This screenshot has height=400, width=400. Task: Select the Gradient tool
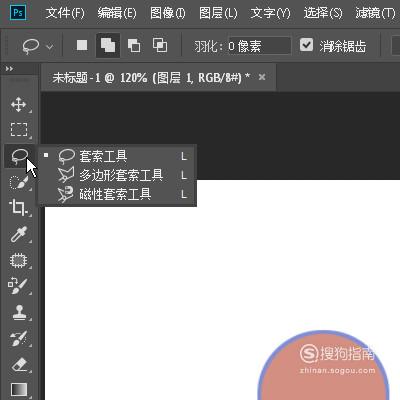(x=19, y=389)
